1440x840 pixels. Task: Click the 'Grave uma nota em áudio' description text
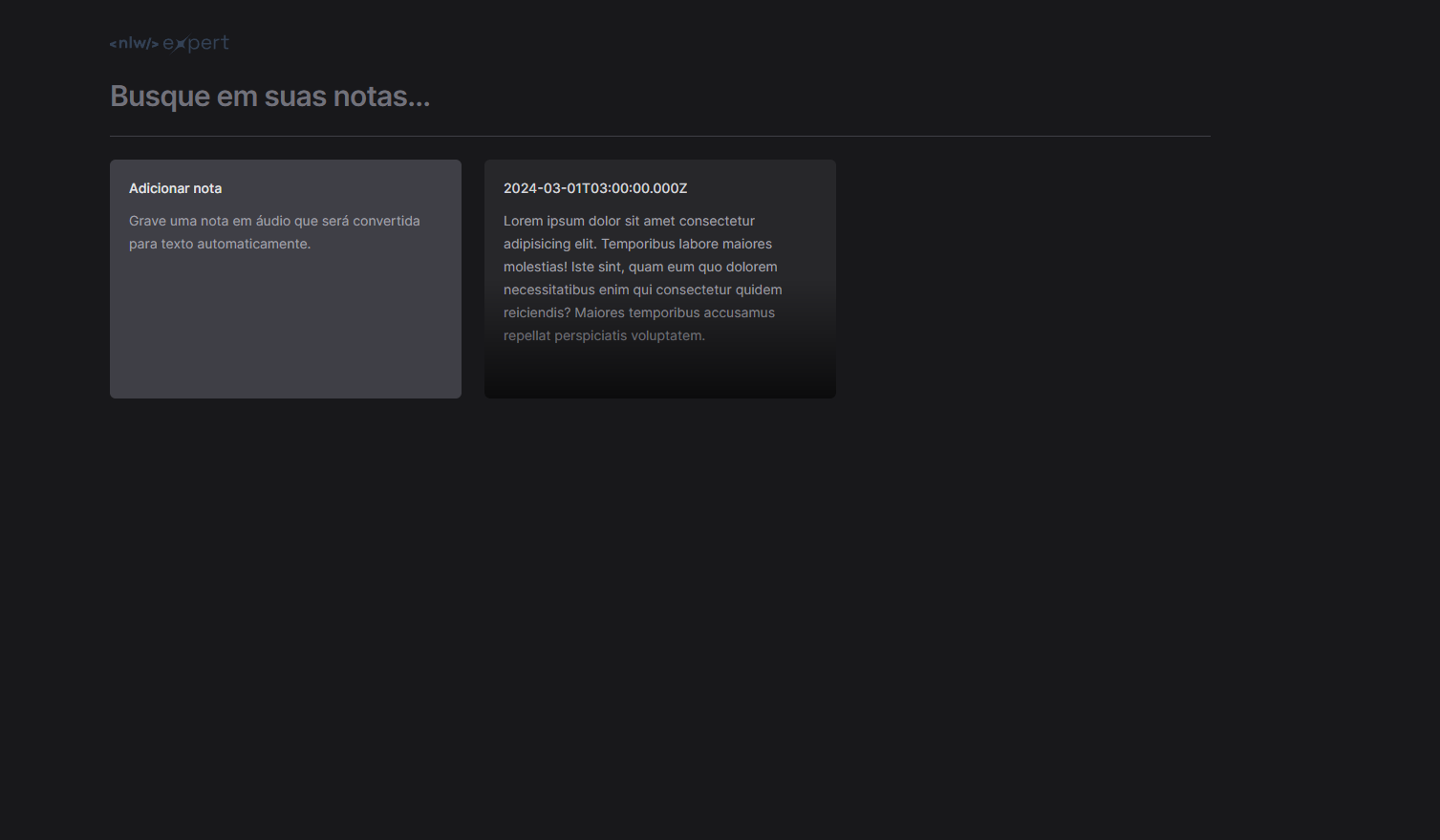click(274, 232)
